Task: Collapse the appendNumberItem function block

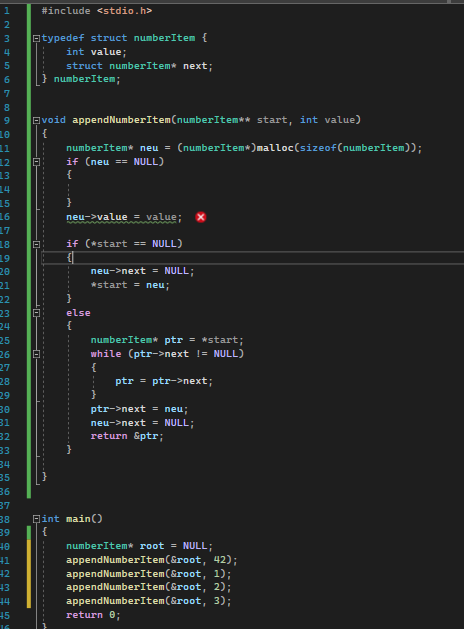Action: [x=36, y=120]
